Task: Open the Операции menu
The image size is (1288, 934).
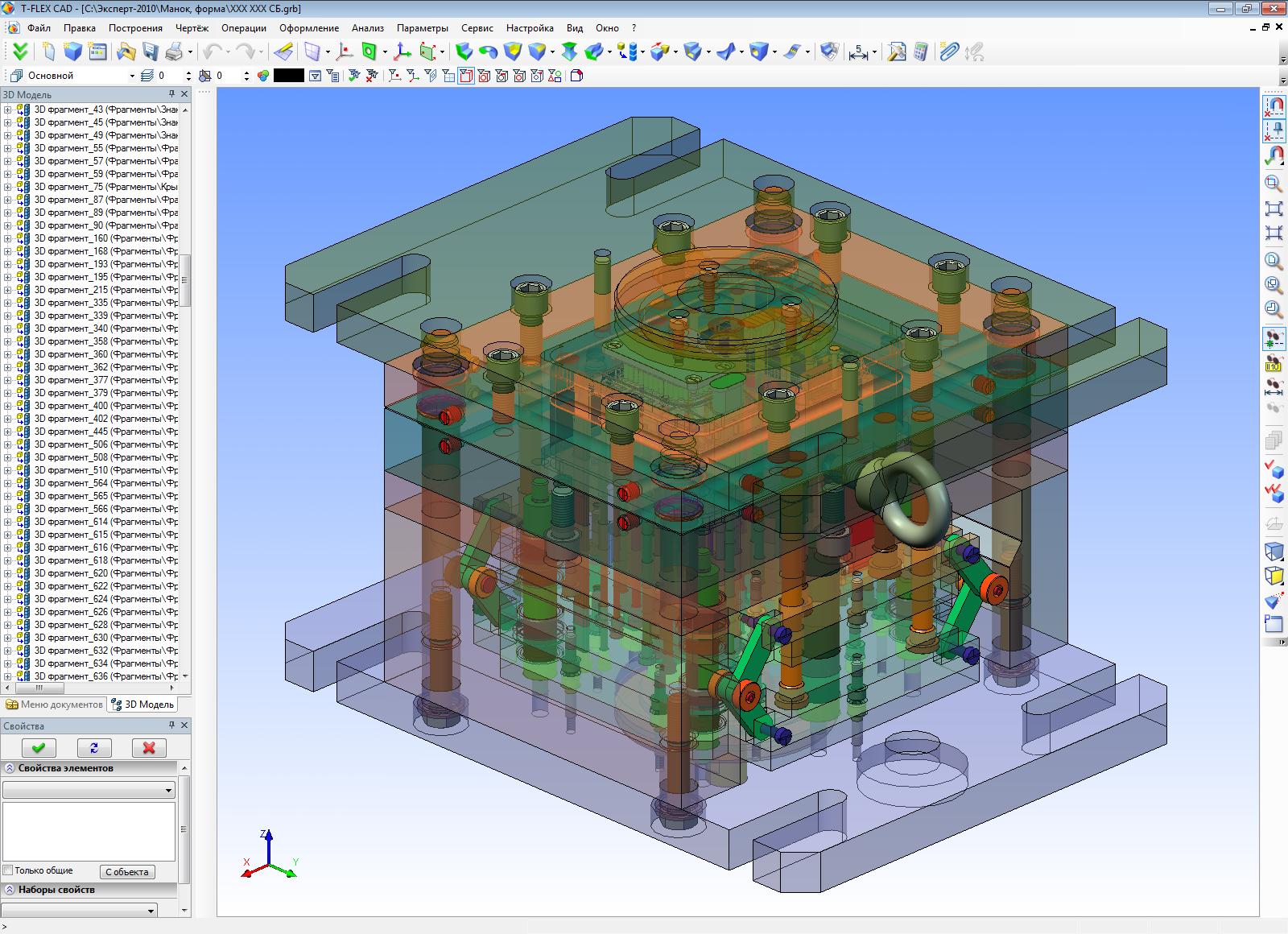Action: tap(244, 28)
